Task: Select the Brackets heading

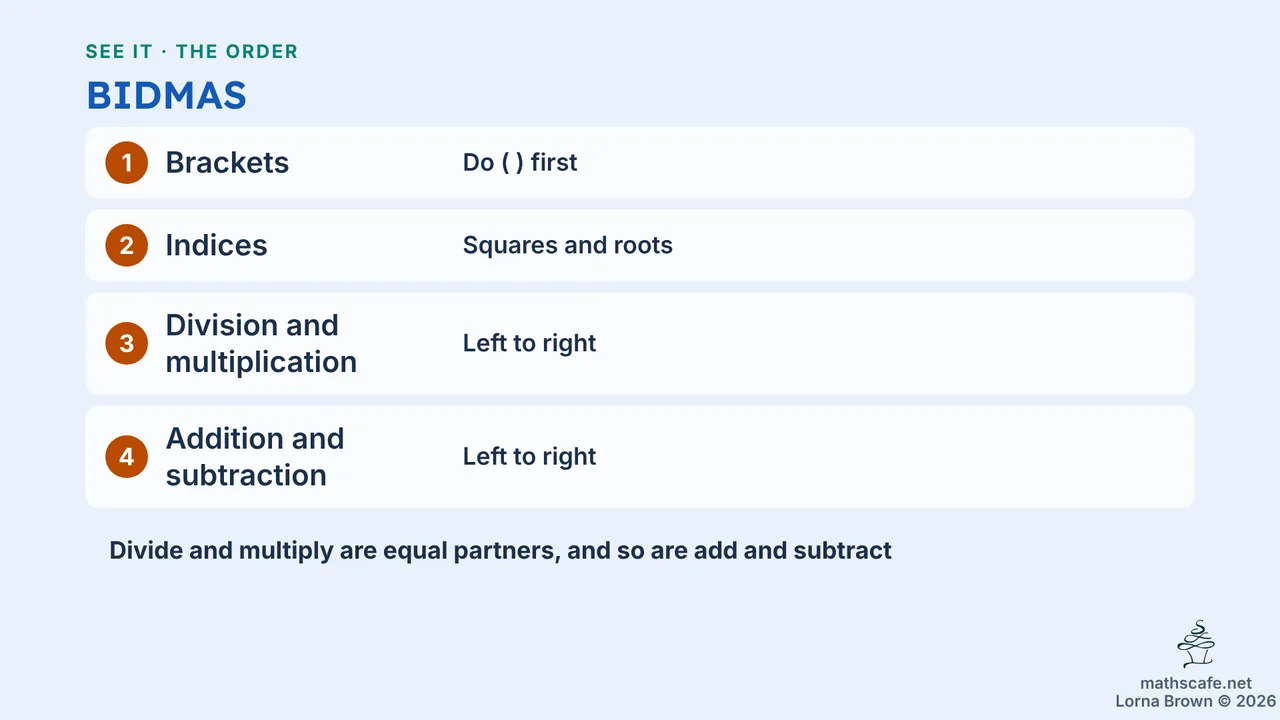Action: point(227,163)
